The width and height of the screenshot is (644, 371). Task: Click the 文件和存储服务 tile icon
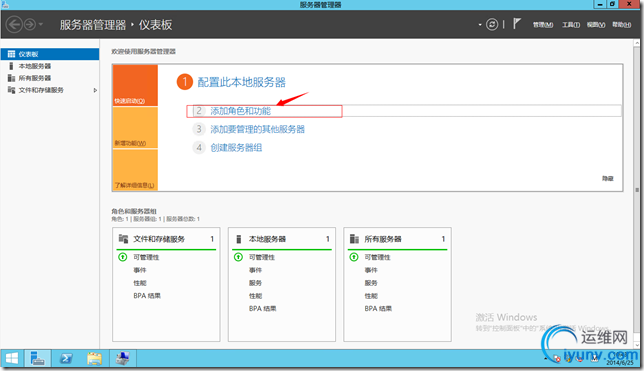pos(123,239)
